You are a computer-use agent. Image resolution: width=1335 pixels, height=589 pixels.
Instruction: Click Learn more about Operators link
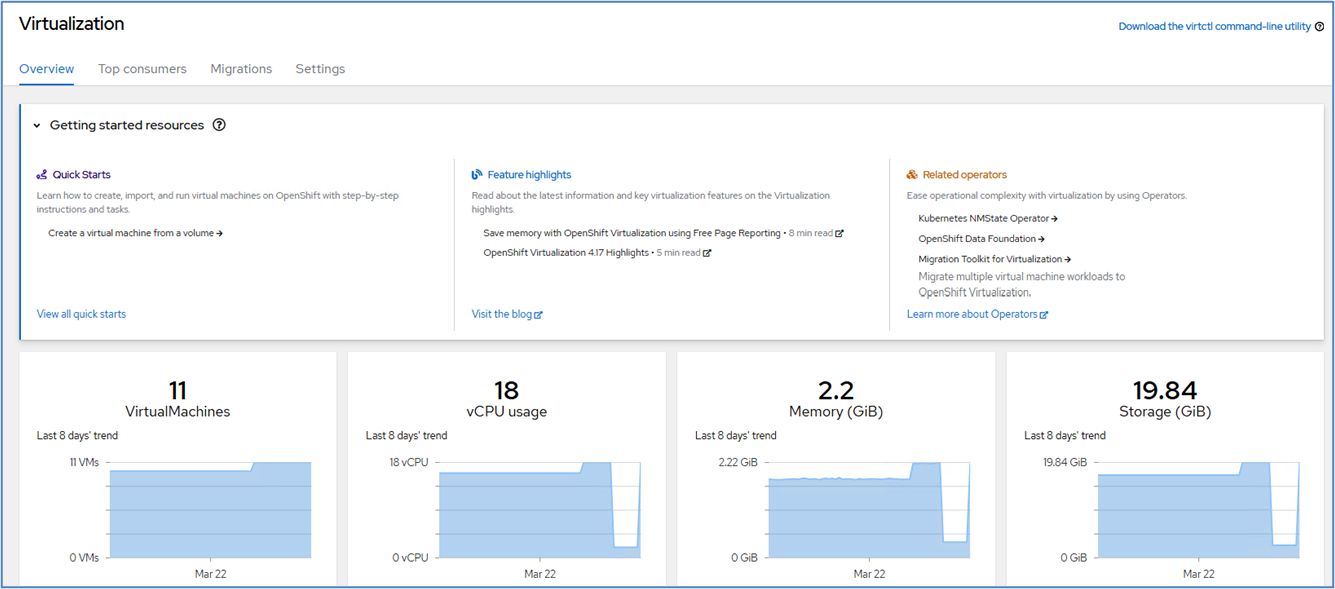[x=972, y=314]
